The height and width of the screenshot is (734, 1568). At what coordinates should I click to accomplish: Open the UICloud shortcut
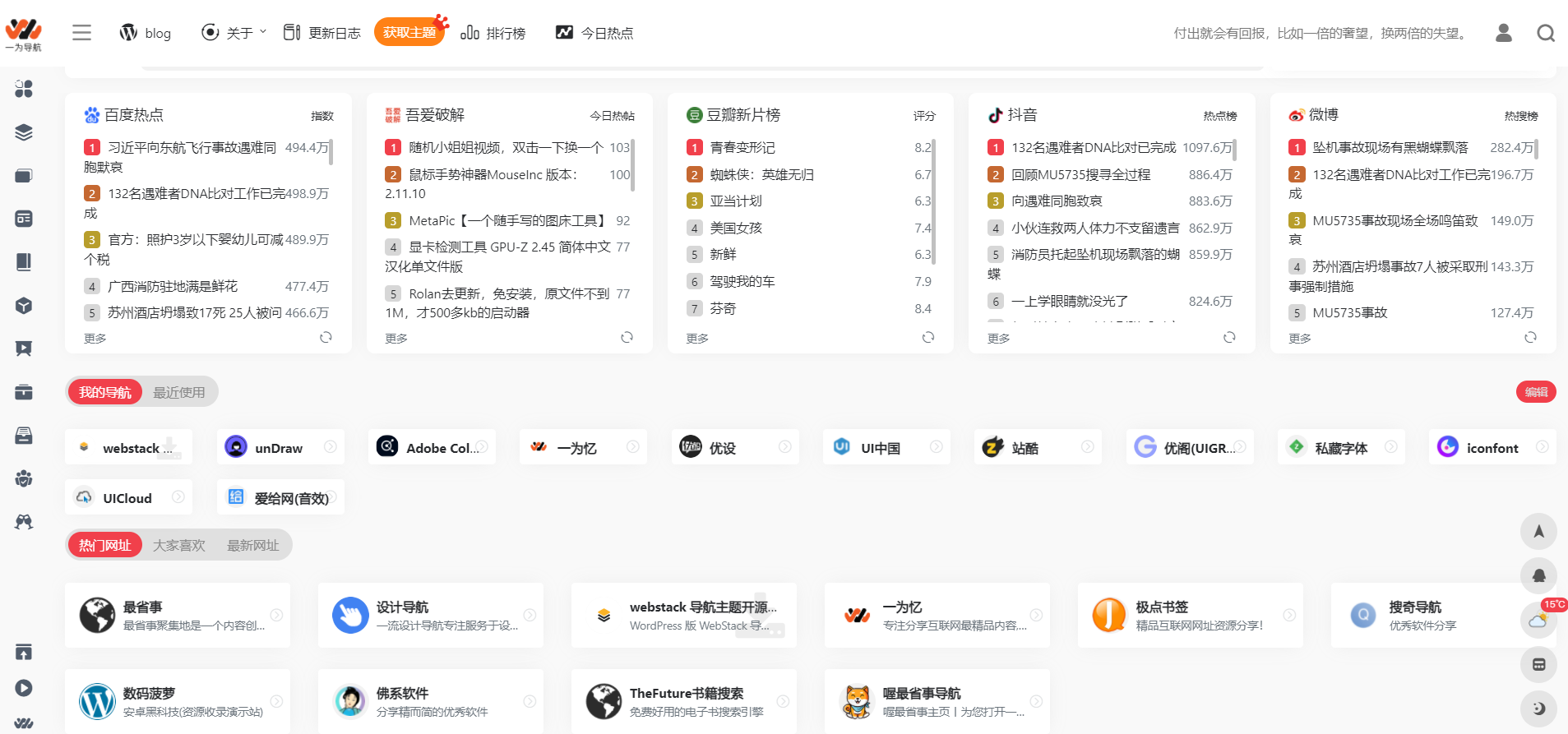[x=128, y=497]
